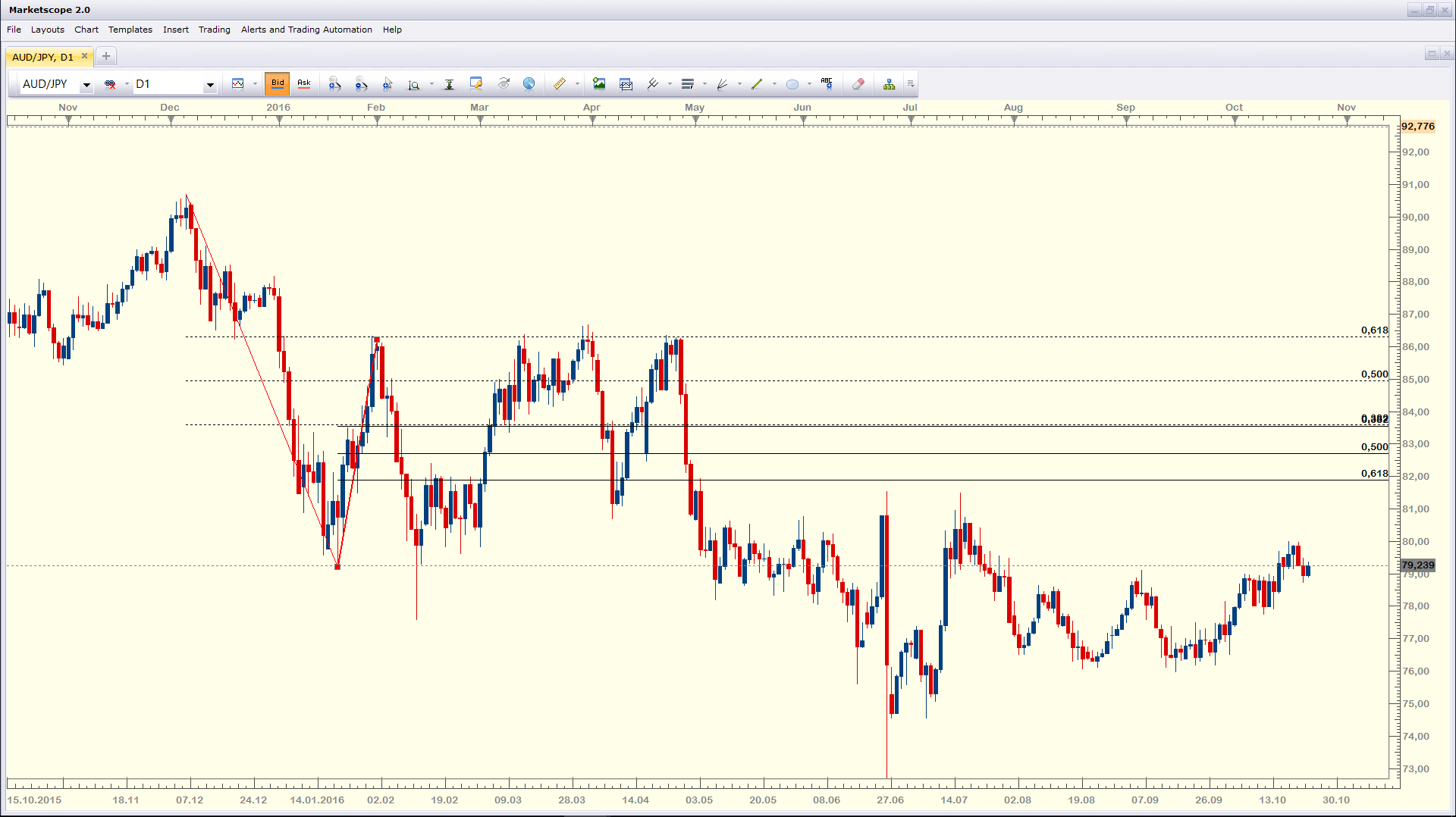Expand the AUD/JPY symbol dropdown
The width and height of the screenshot is (1456, 817).
87,85
